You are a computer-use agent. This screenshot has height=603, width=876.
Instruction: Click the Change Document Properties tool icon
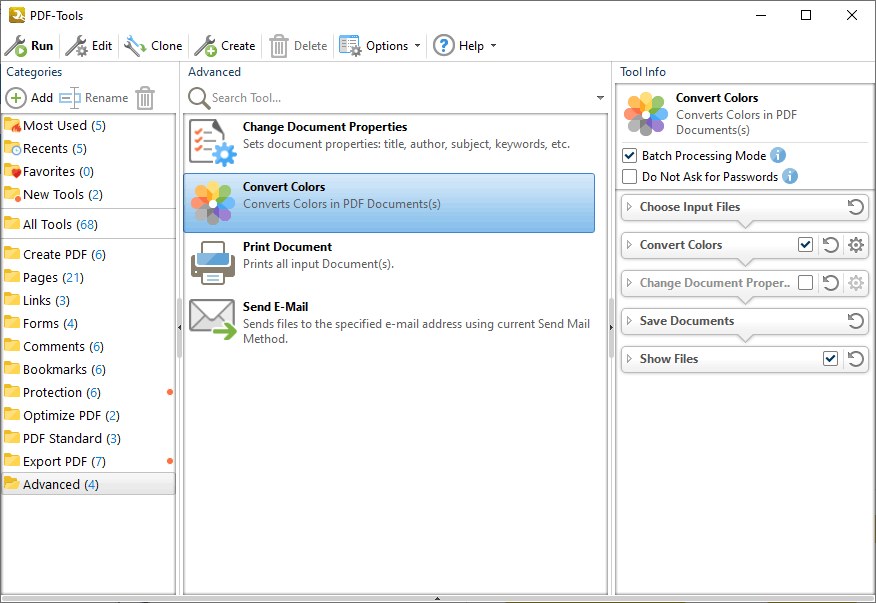212,143
